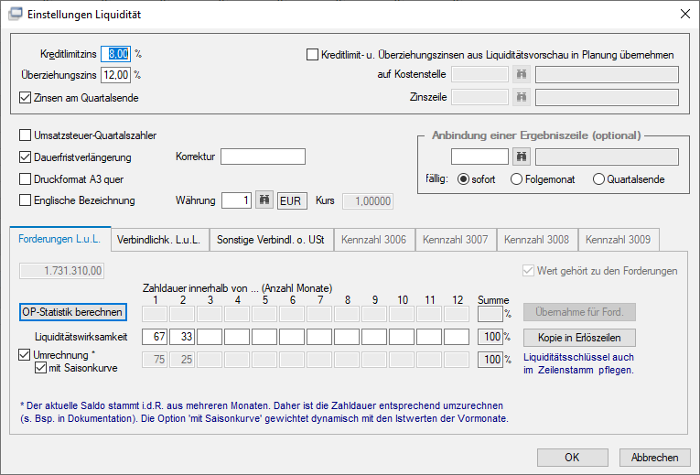The image size is (700, 475).
Task: Enable Druckformat A3 quer
Action: 25,179
